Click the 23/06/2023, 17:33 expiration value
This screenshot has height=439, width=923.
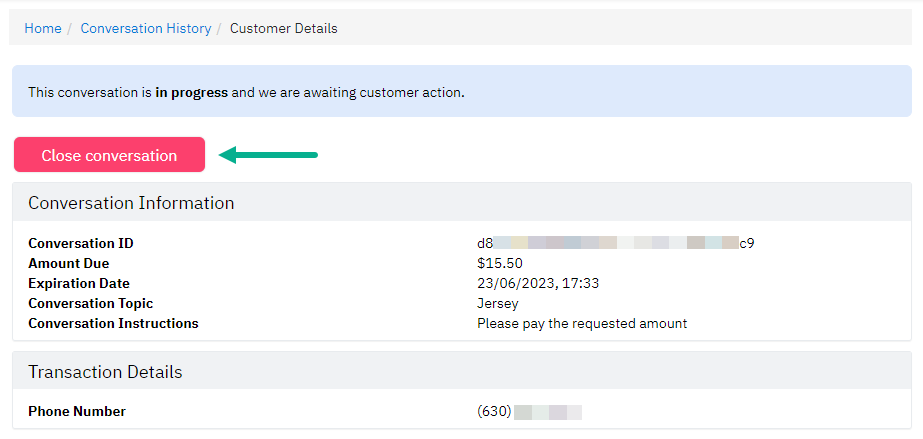(x=538, y=283)
